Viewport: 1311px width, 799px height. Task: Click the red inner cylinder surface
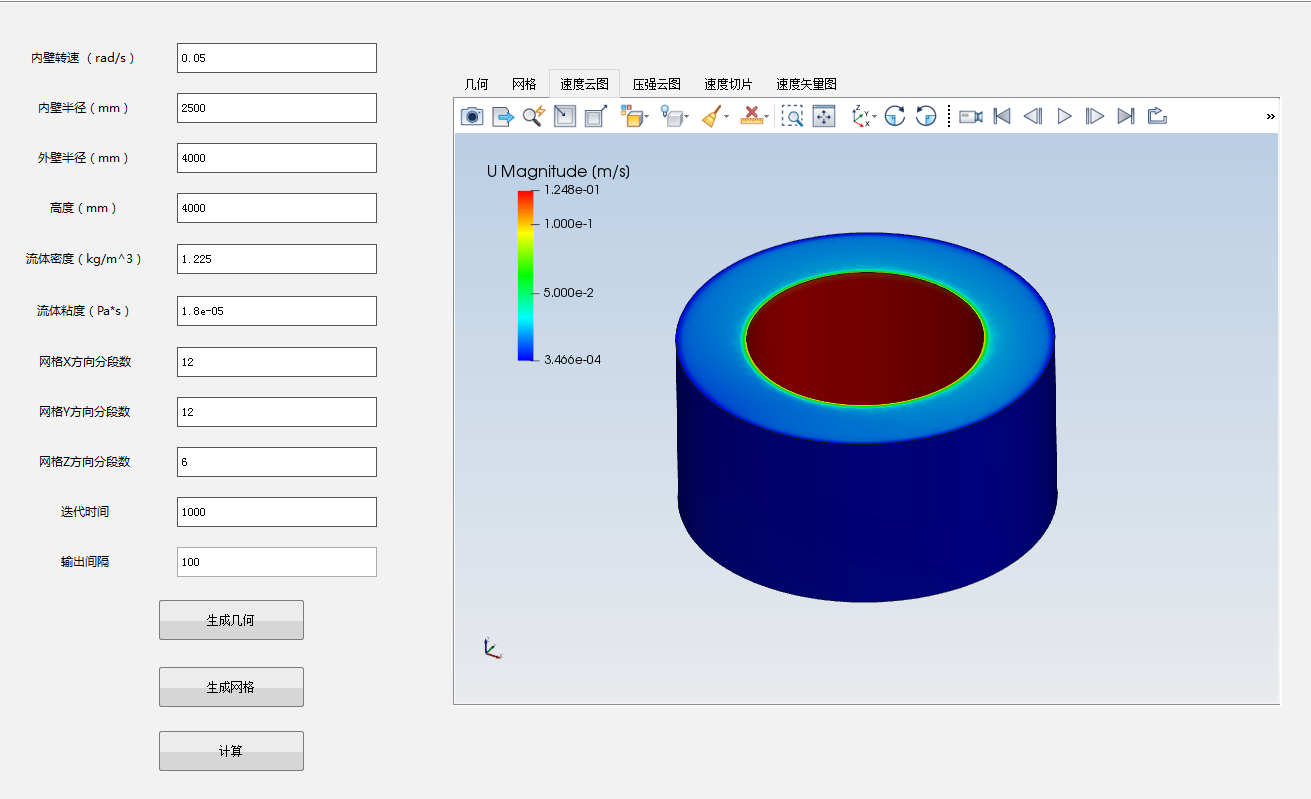(865, 340)
